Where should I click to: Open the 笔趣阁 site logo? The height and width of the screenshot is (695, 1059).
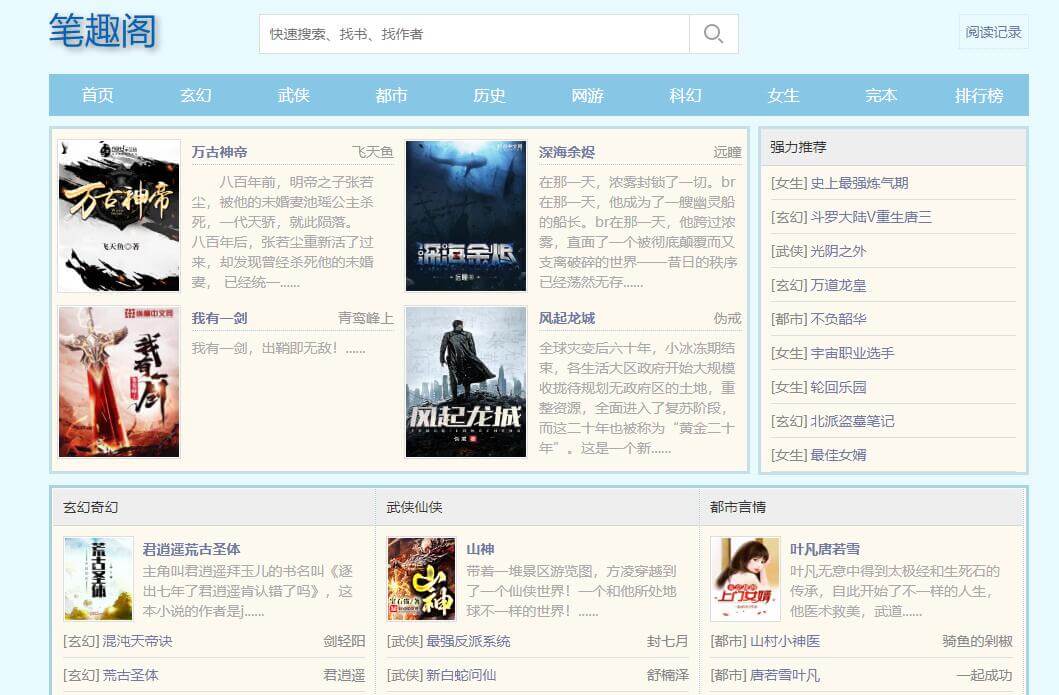pyautogui.click(x=103, y=31)
